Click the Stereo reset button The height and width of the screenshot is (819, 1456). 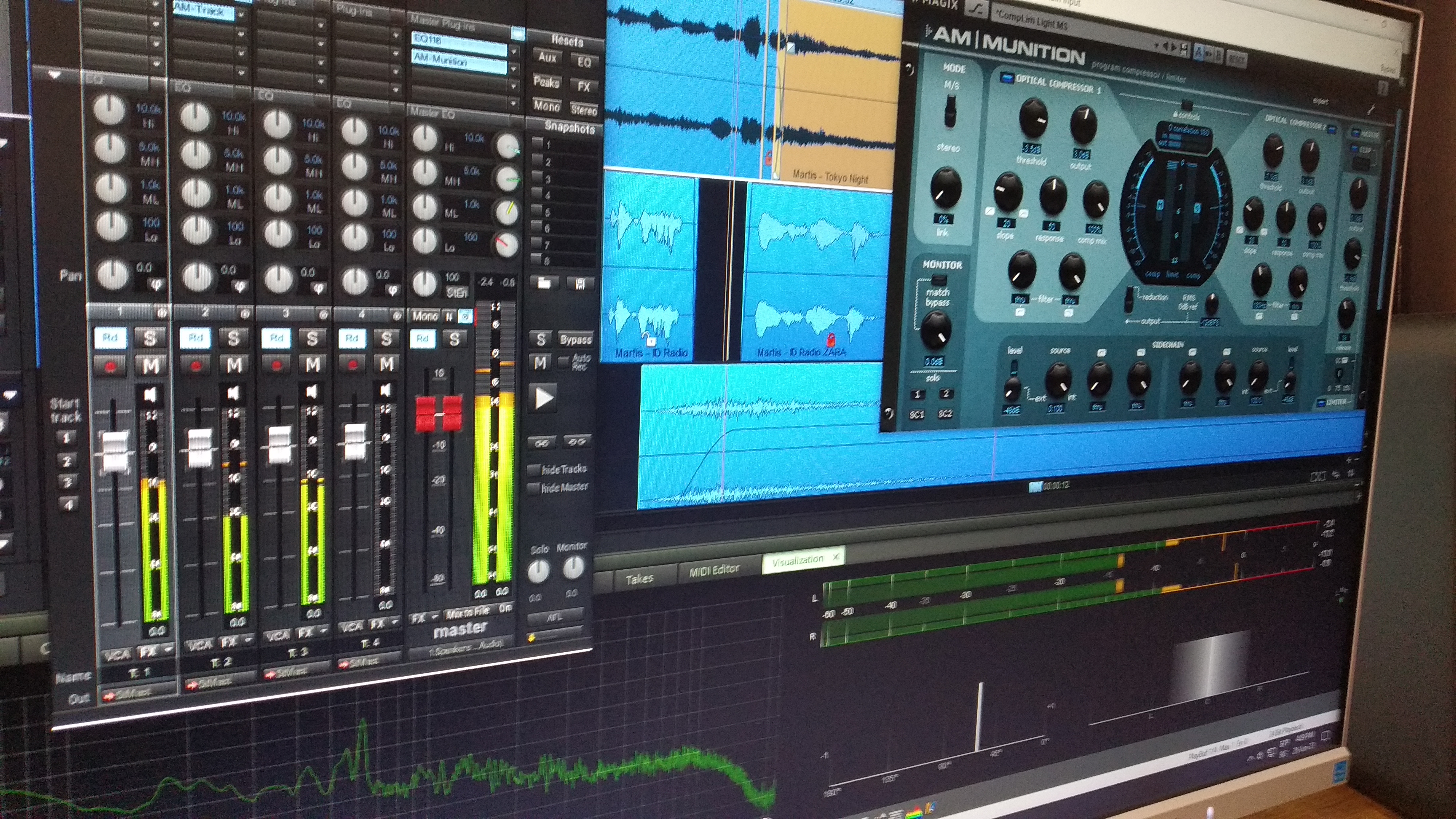[583, 110]
